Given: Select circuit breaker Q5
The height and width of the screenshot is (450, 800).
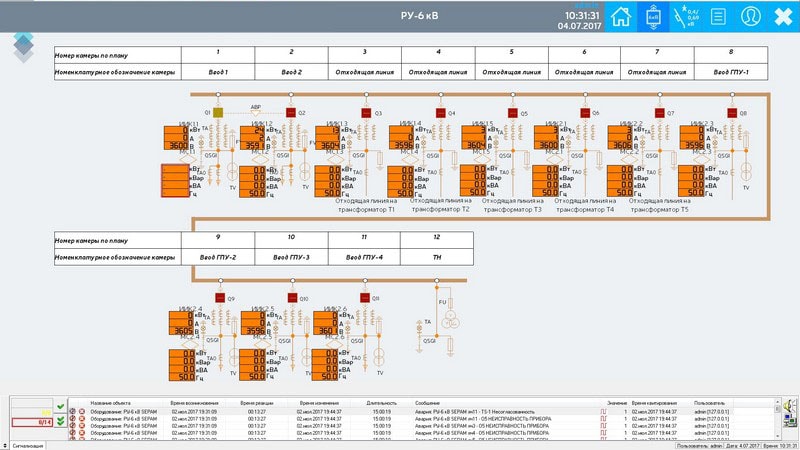Looking at the screenshot, I should coord(513,113).
